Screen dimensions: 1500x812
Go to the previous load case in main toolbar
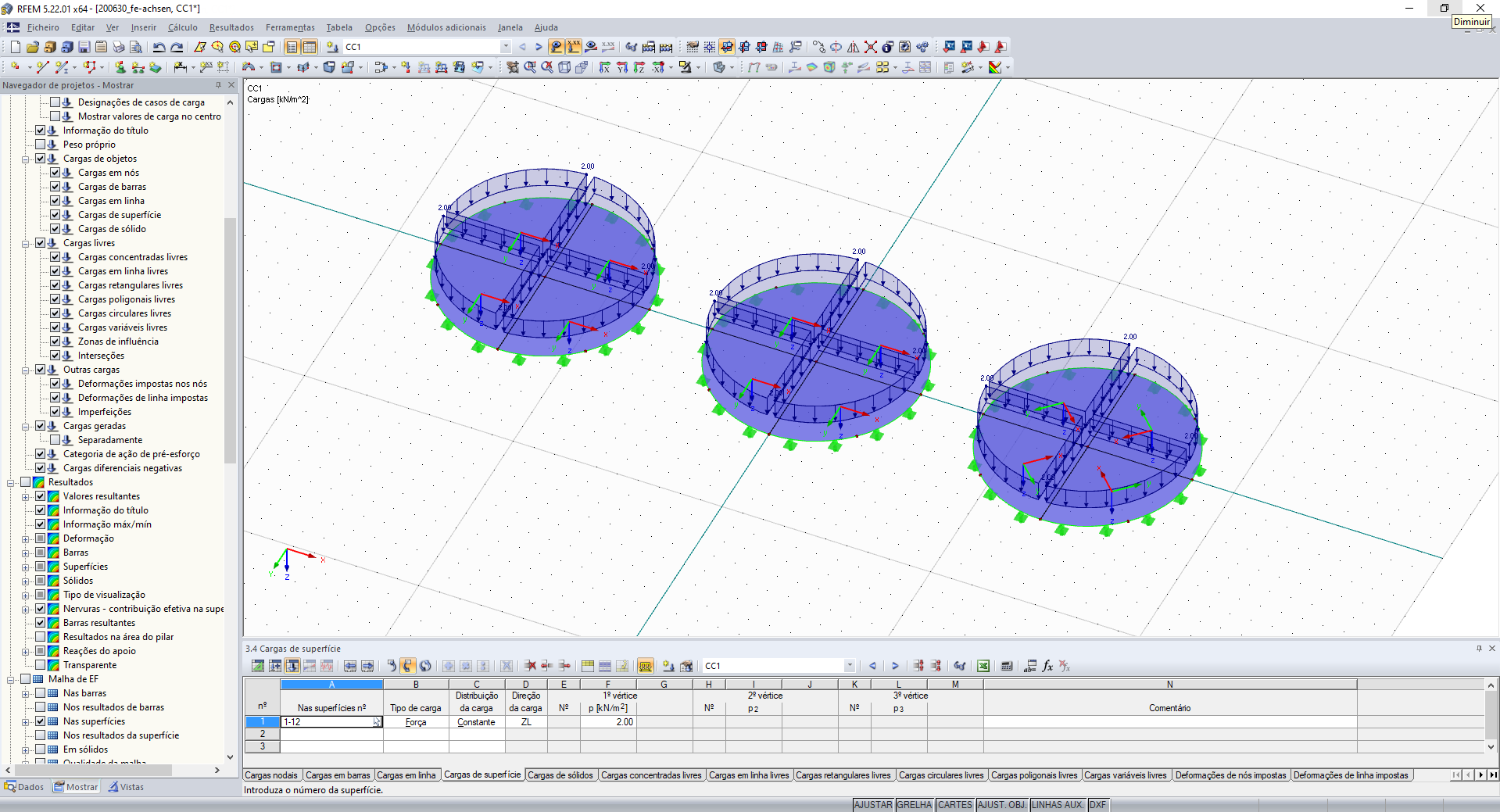pos(522,47)
